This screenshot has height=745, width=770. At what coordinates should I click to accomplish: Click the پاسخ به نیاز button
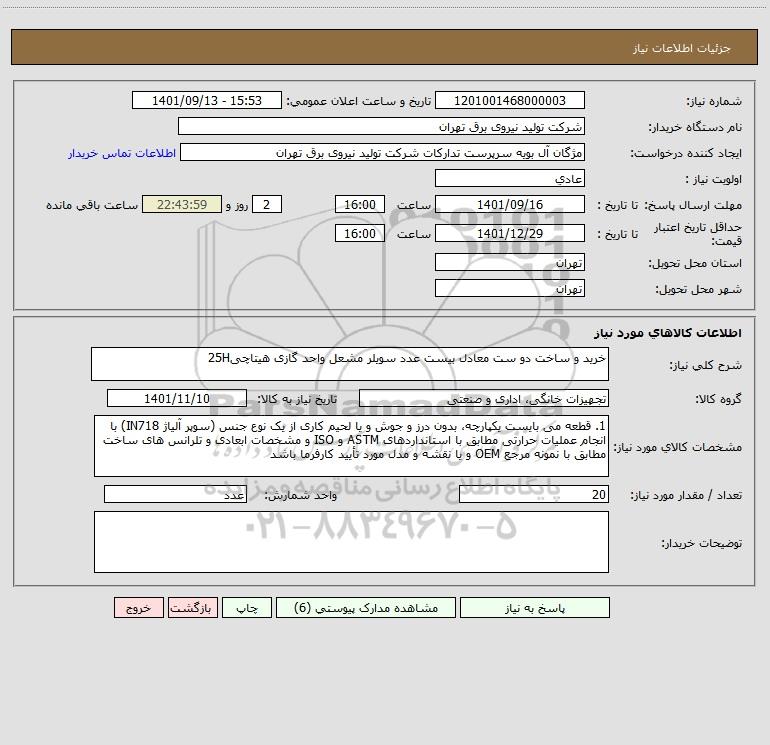point(534,607)
